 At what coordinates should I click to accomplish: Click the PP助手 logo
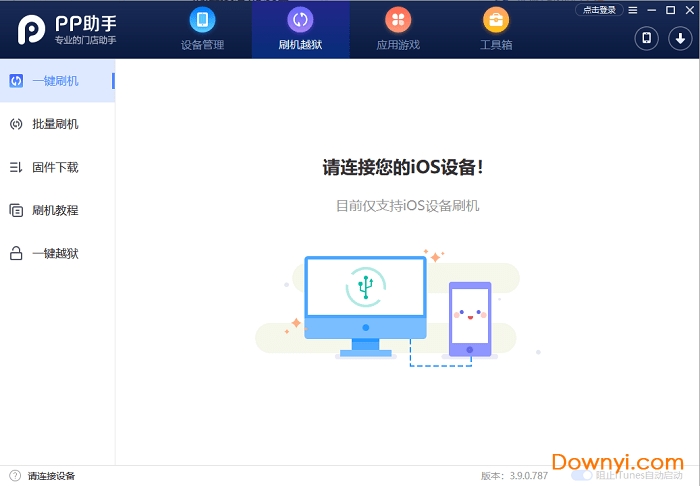tap(67, 29)
